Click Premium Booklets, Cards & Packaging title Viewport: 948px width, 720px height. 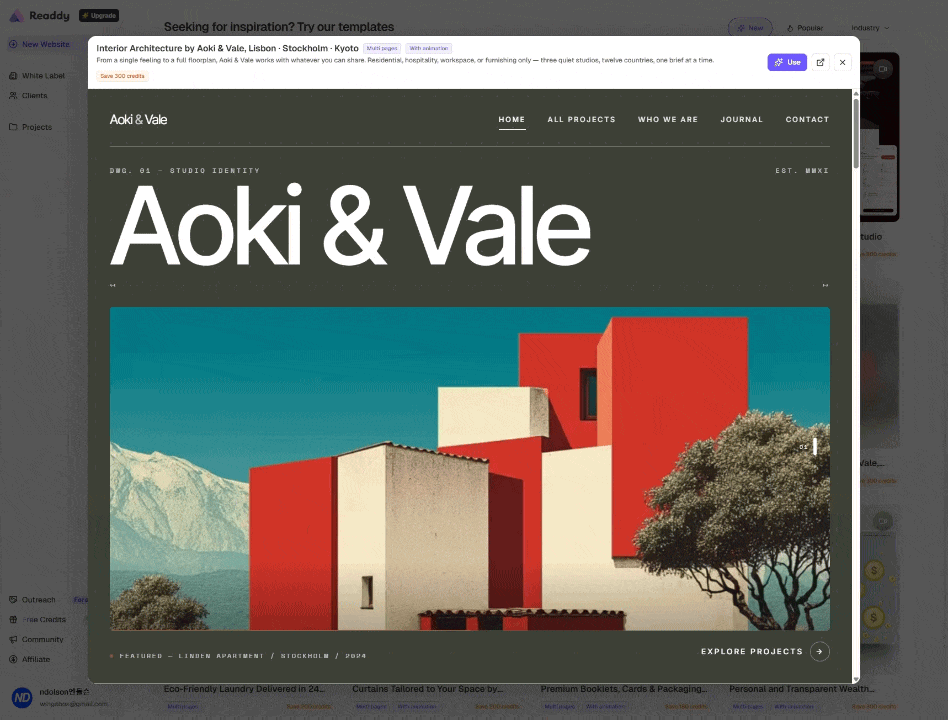(624, 689)
